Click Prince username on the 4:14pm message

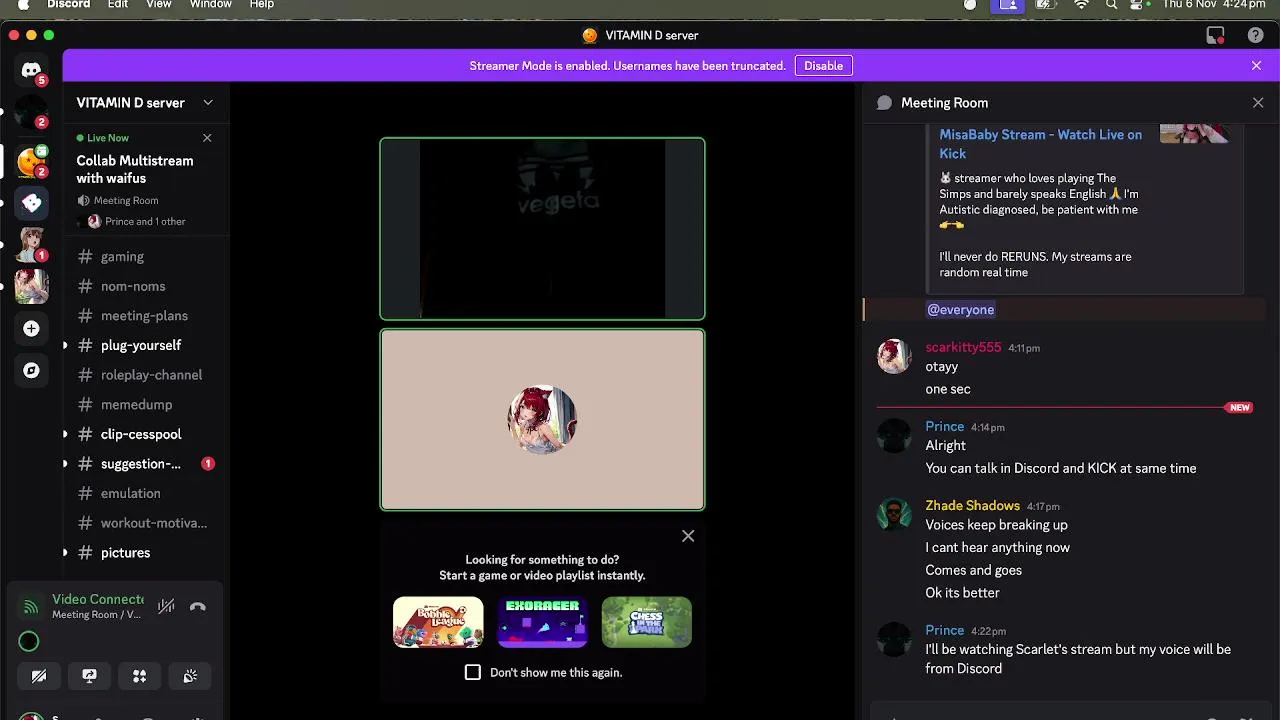point(944,426)
